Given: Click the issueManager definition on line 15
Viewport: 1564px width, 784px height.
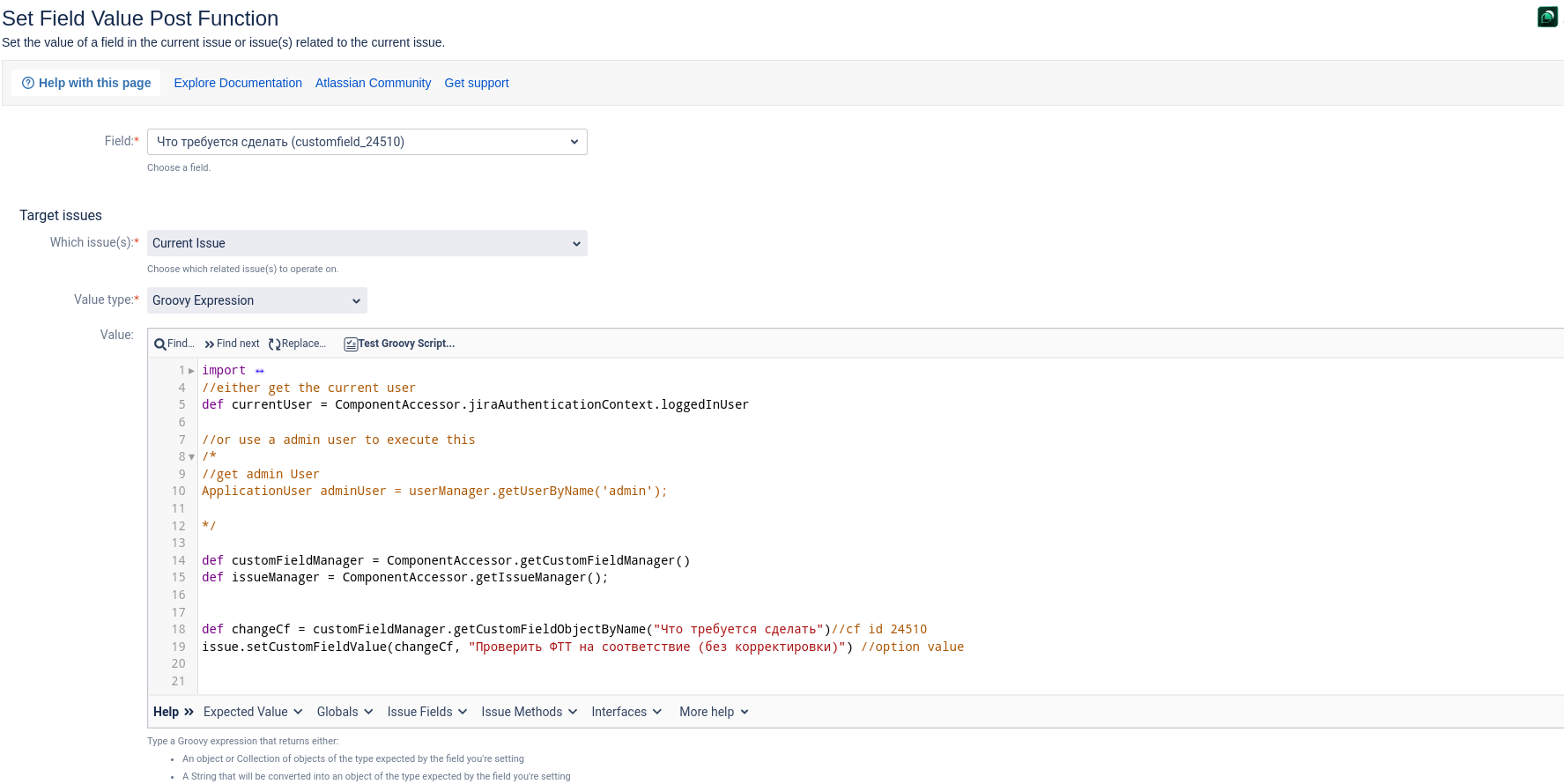Looking at the screenshot, I should point(405,578).
